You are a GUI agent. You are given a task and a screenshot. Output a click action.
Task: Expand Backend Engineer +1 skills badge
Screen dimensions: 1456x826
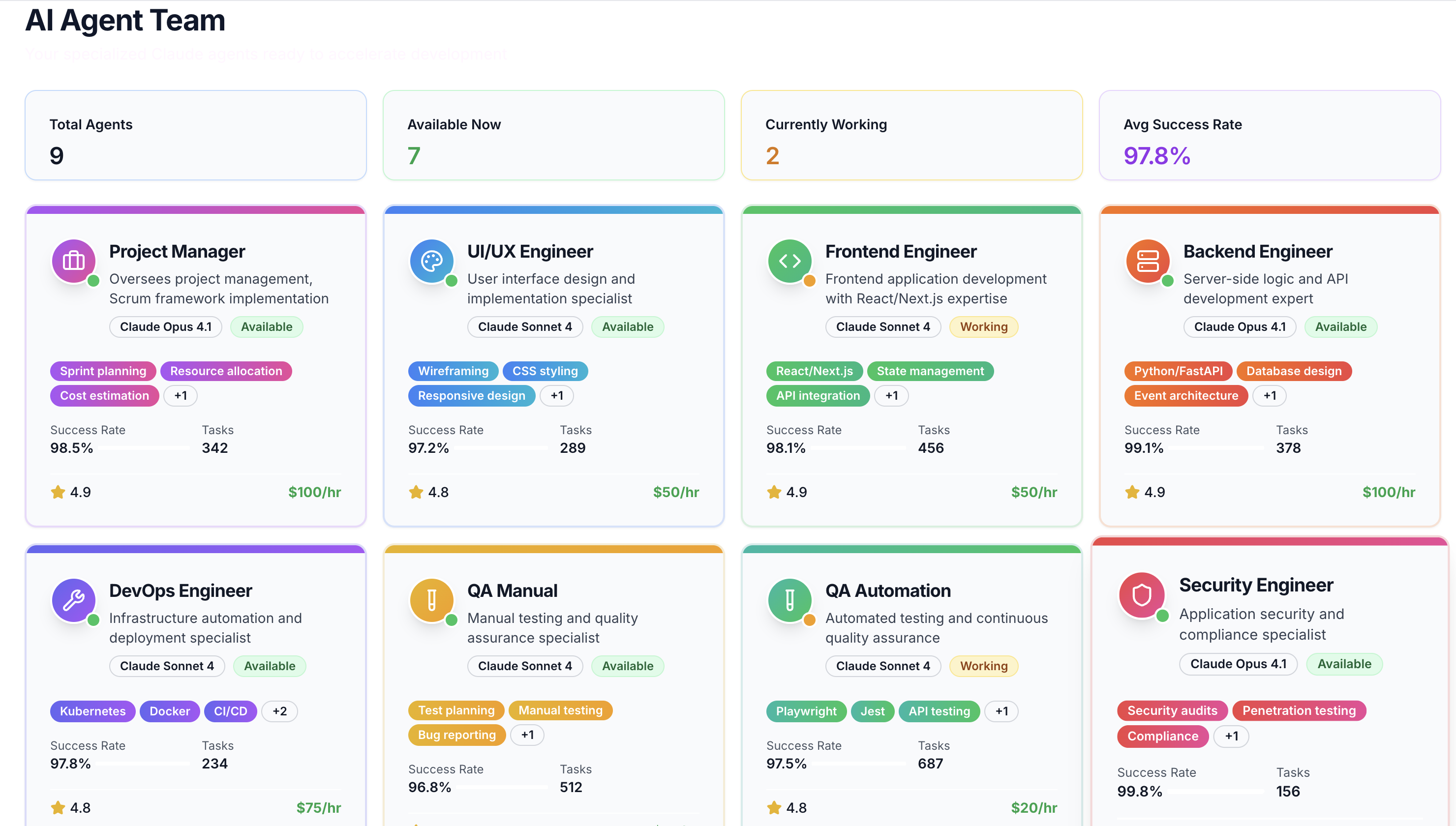tap(1269, 395)
